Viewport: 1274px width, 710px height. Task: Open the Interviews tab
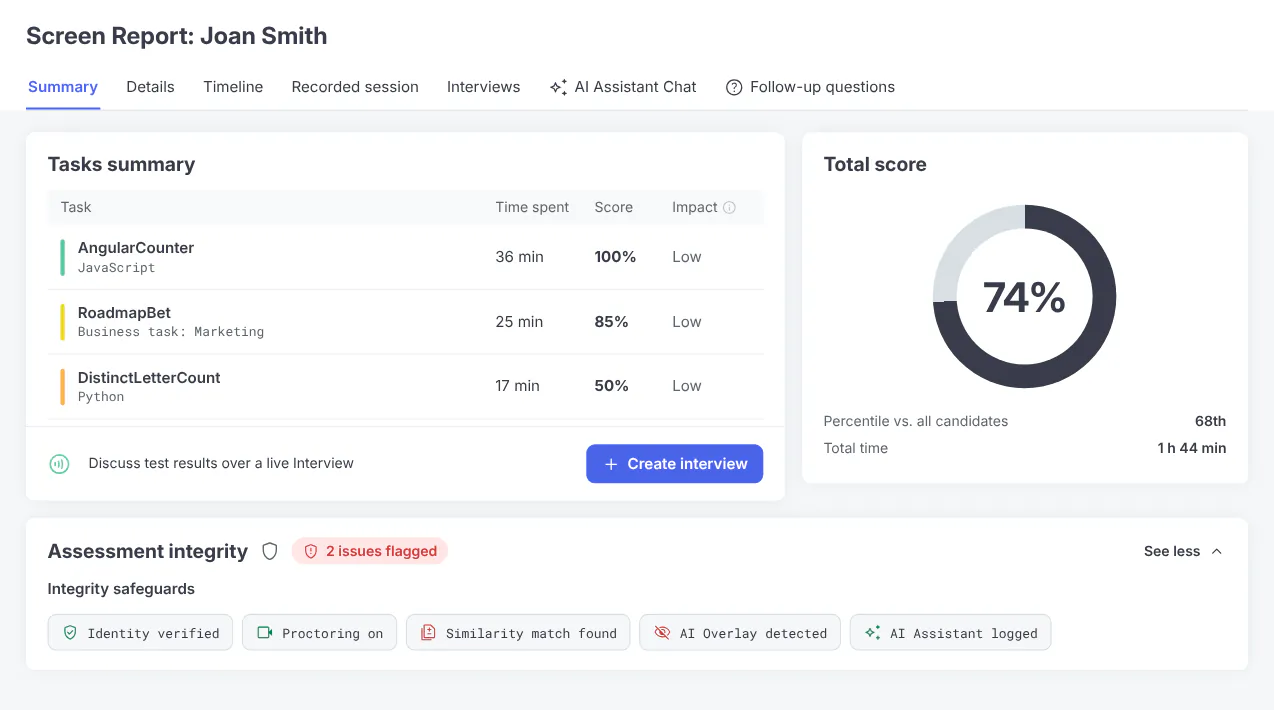point(483,87)
